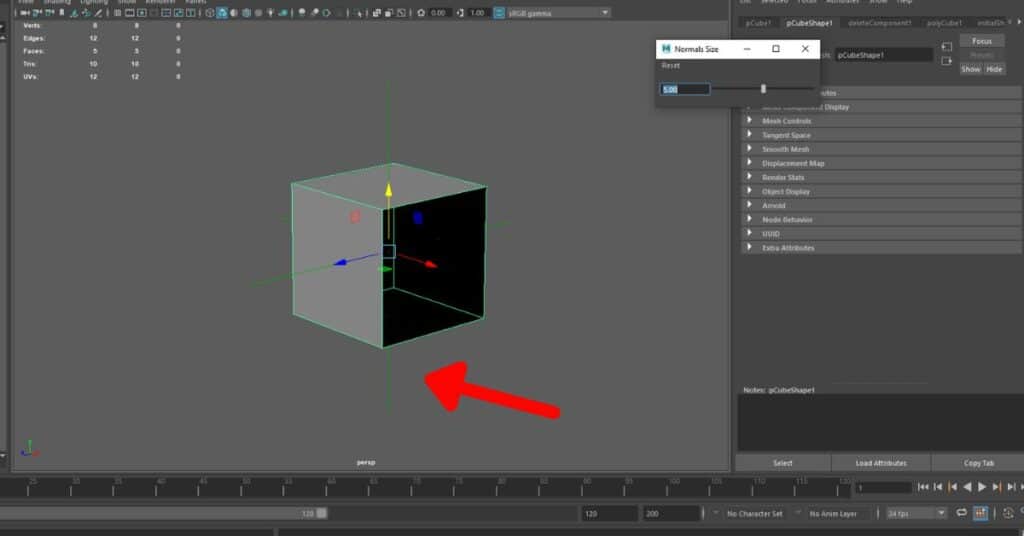Open the sRGB gamma dropdown

551,13
